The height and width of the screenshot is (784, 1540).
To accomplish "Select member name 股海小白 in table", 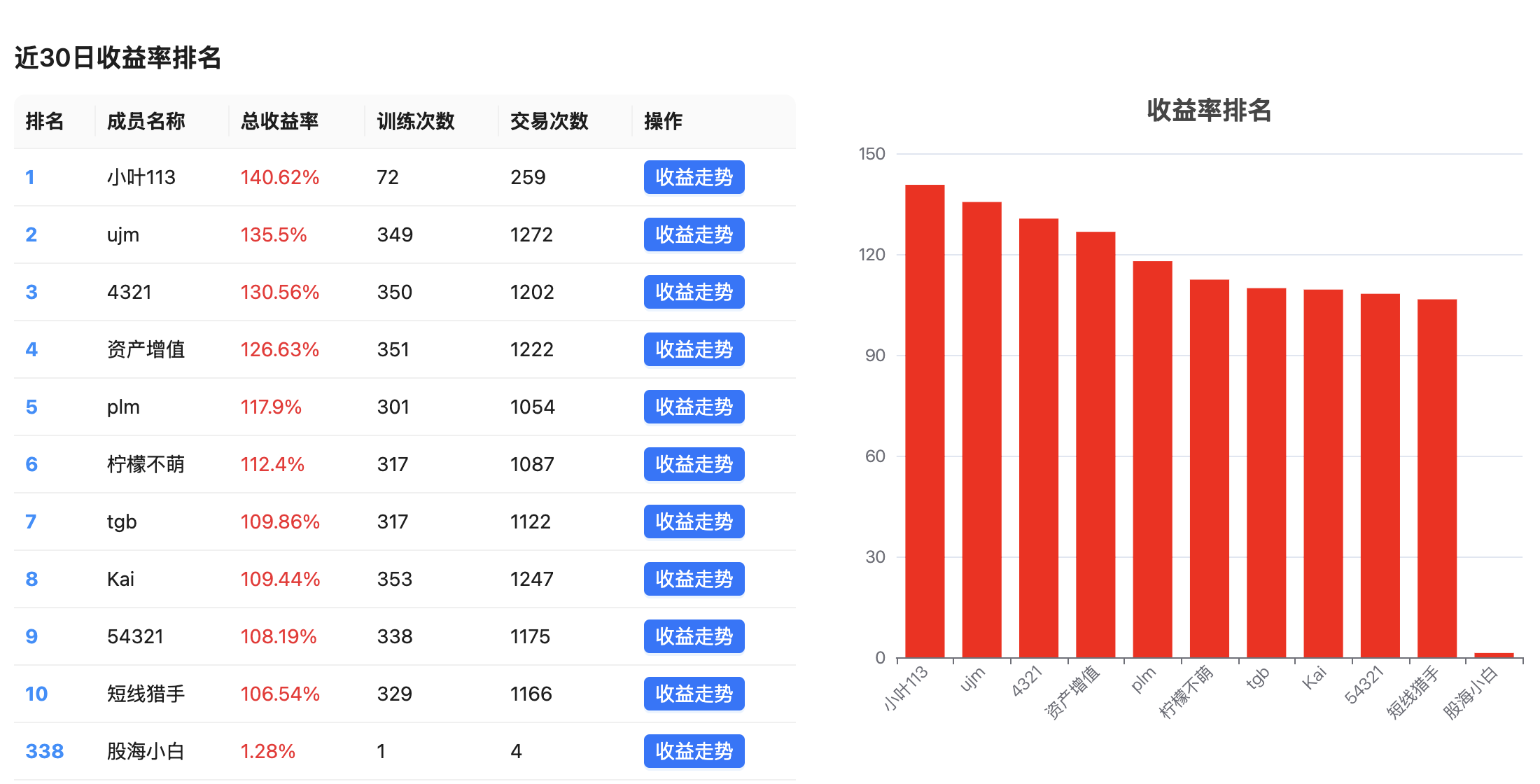I will tap(146, 751).
